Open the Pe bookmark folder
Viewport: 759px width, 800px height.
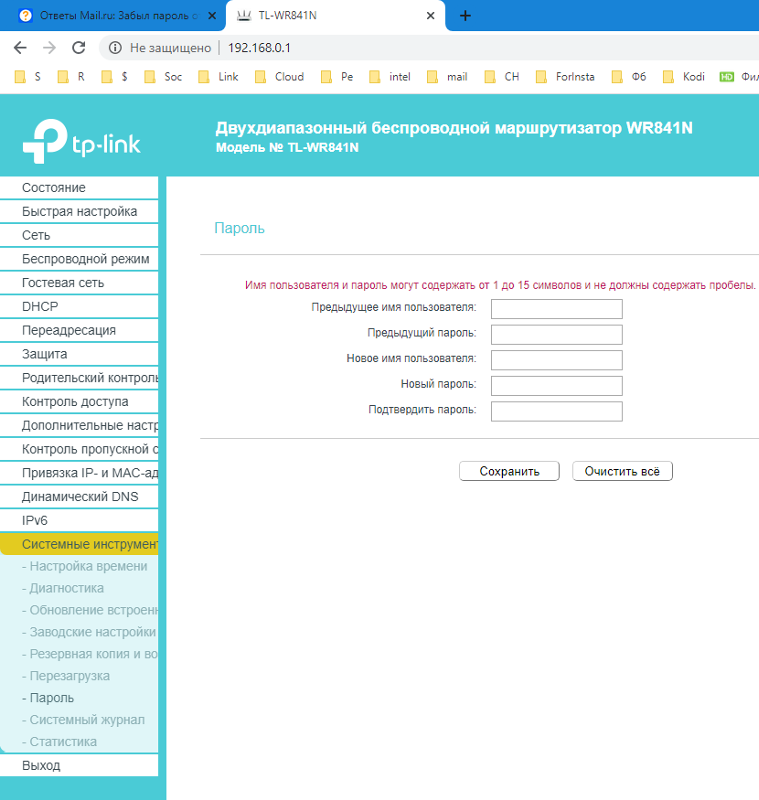click(337, 77)
